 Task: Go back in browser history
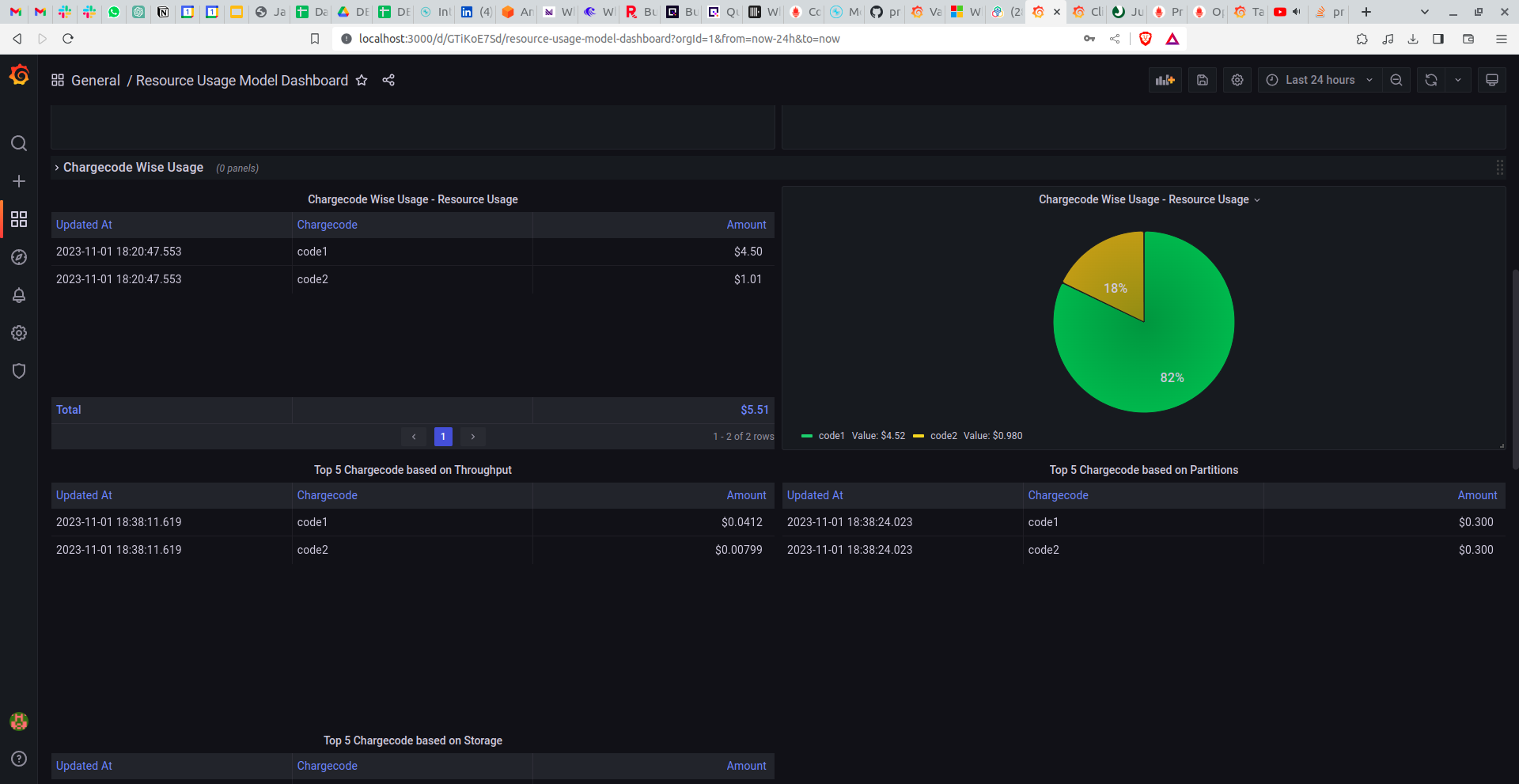coord(17,38)
